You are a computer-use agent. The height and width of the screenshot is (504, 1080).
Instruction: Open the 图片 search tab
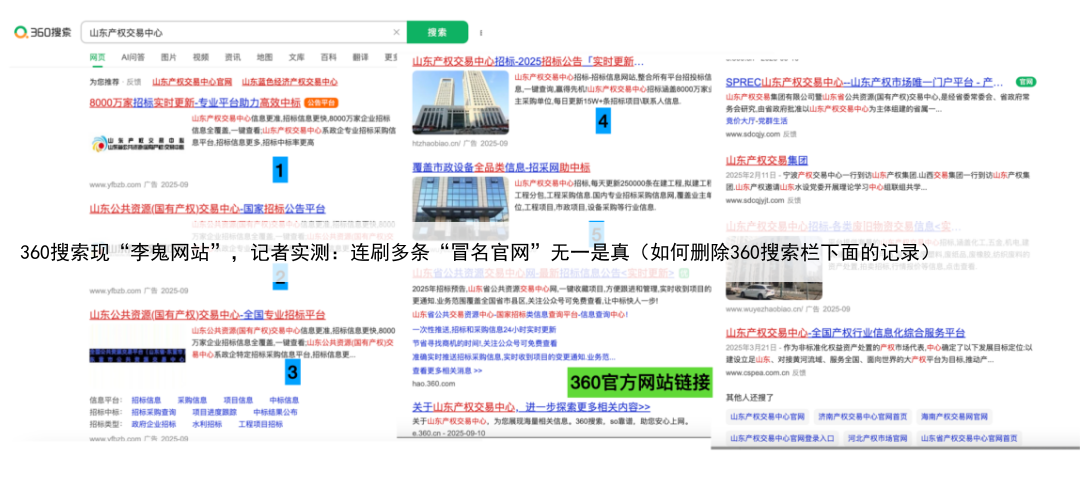pos(168,57)
